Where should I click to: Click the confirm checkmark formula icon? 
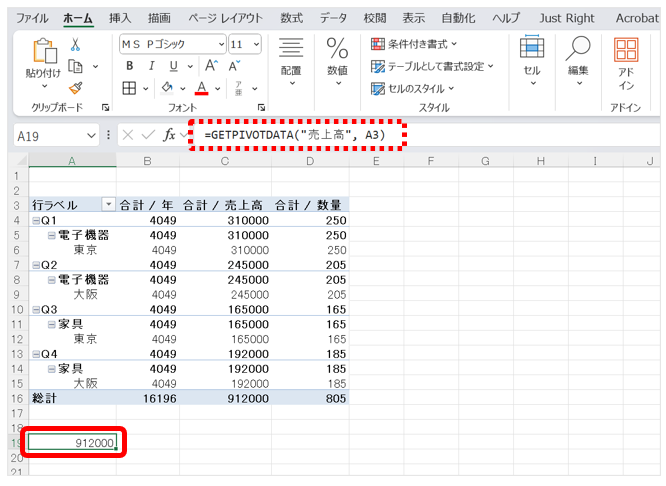(148, 135)
